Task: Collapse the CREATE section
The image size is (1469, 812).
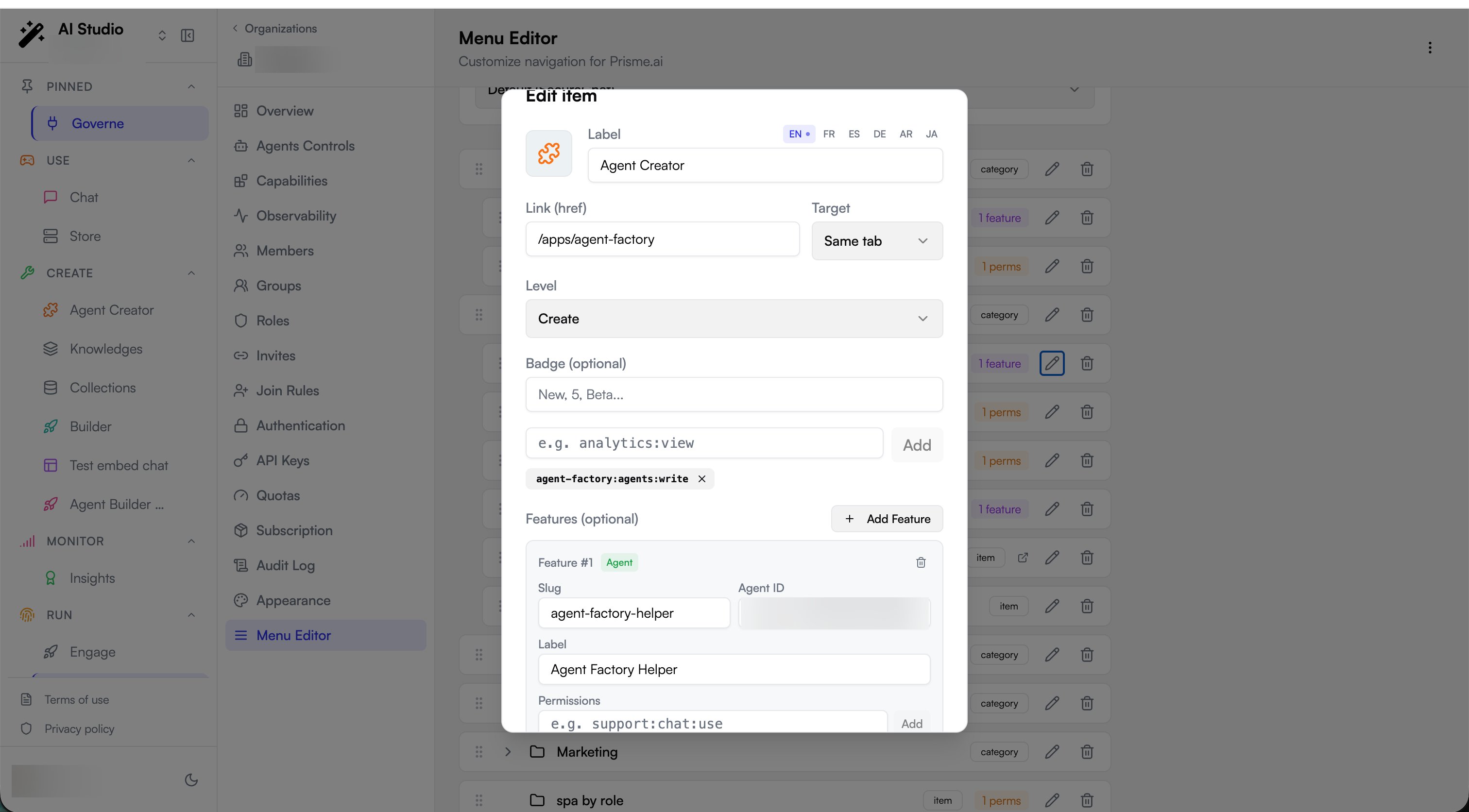Action: click(191, 273)
